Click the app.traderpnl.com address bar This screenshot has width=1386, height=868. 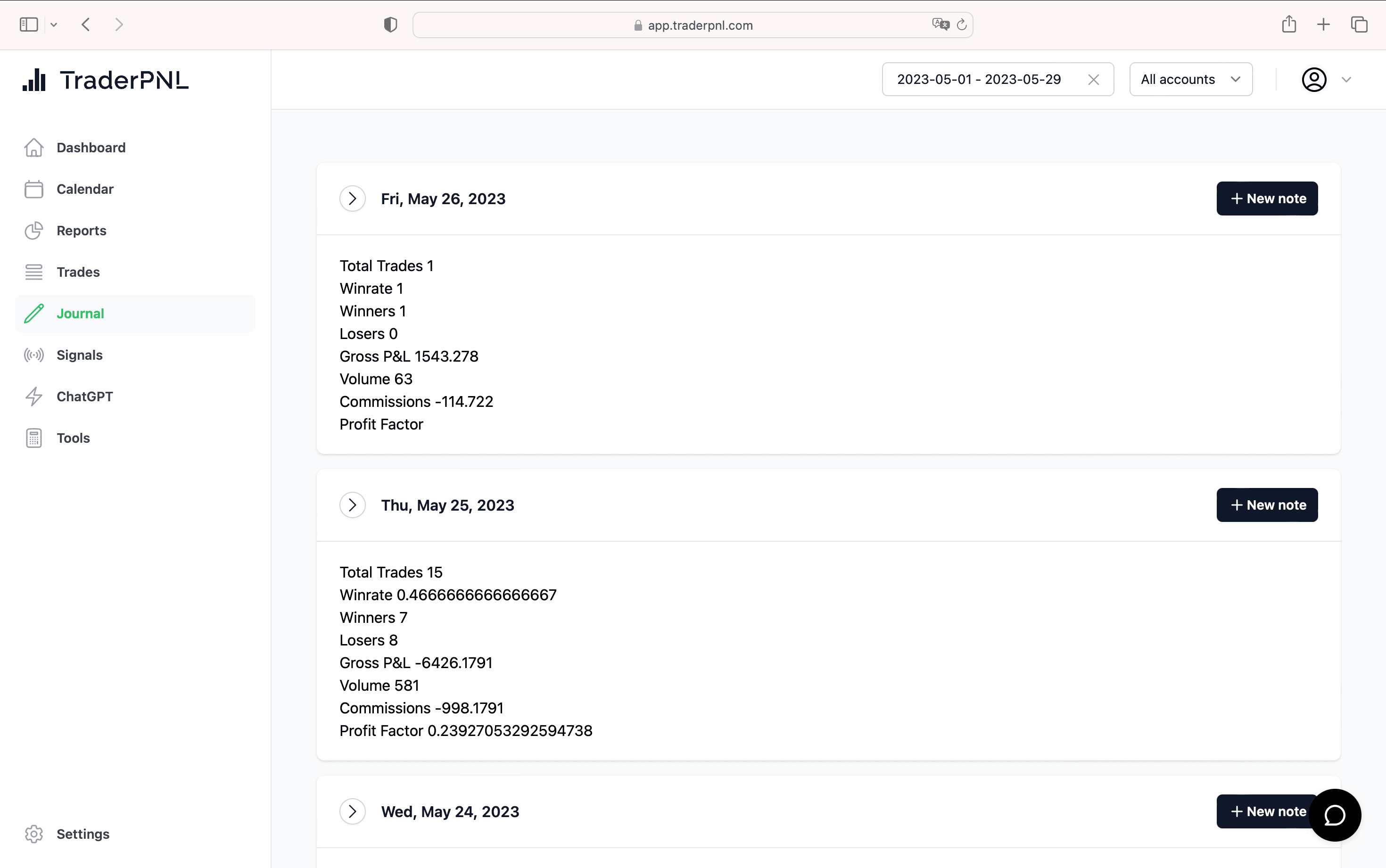(692, 25)
